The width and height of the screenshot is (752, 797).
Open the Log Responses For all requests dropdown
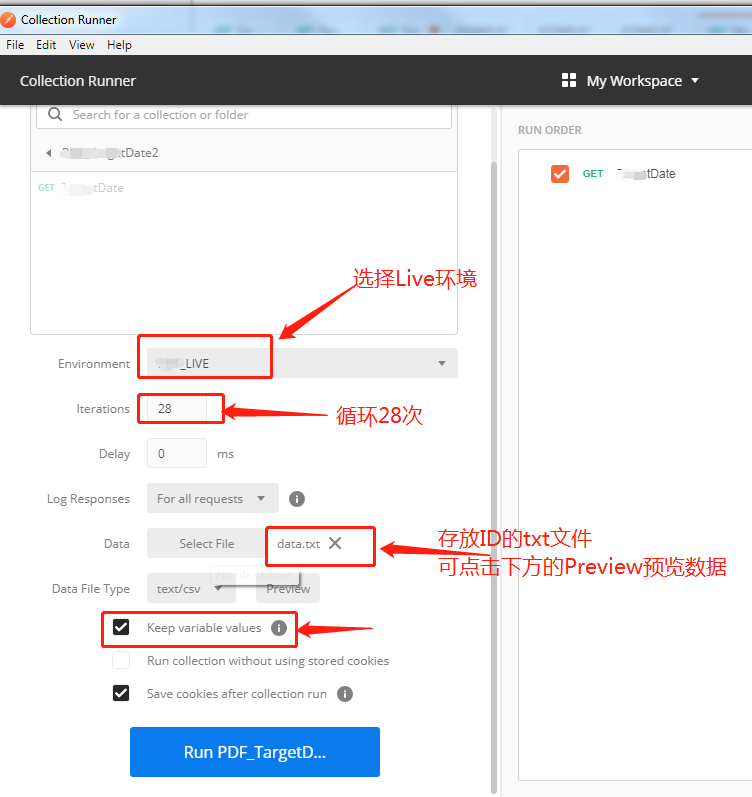pos(213,499)
